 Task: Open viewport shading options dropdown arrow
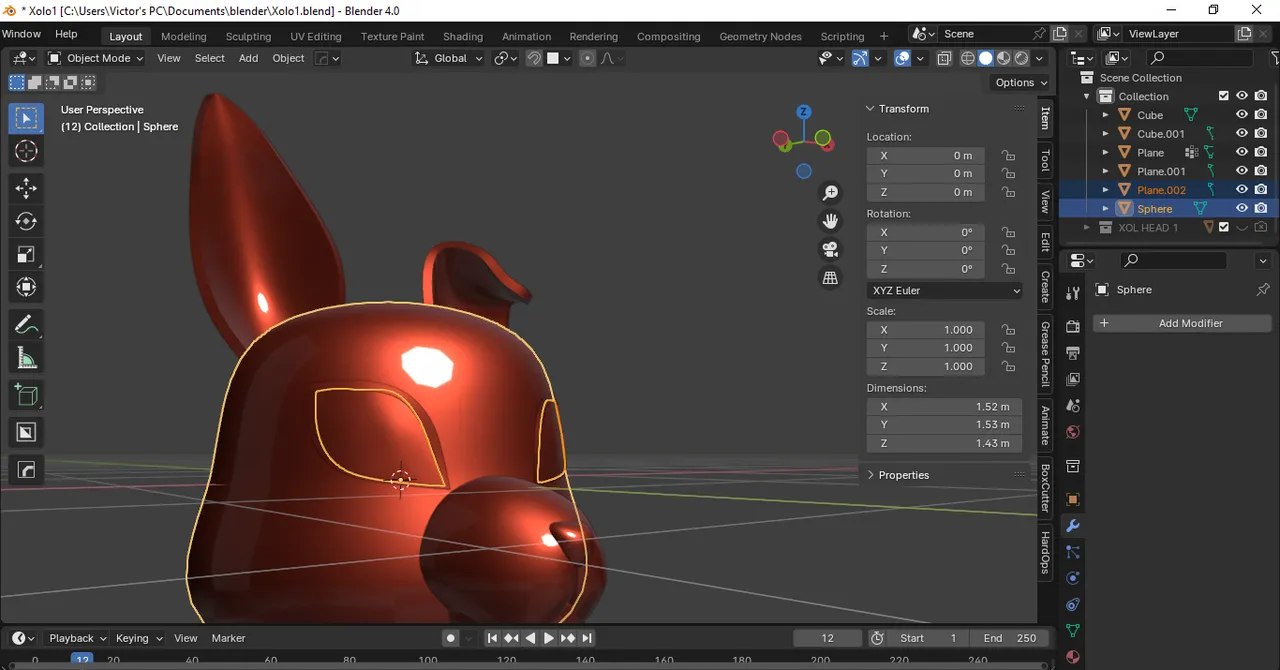coord(1041,58)
